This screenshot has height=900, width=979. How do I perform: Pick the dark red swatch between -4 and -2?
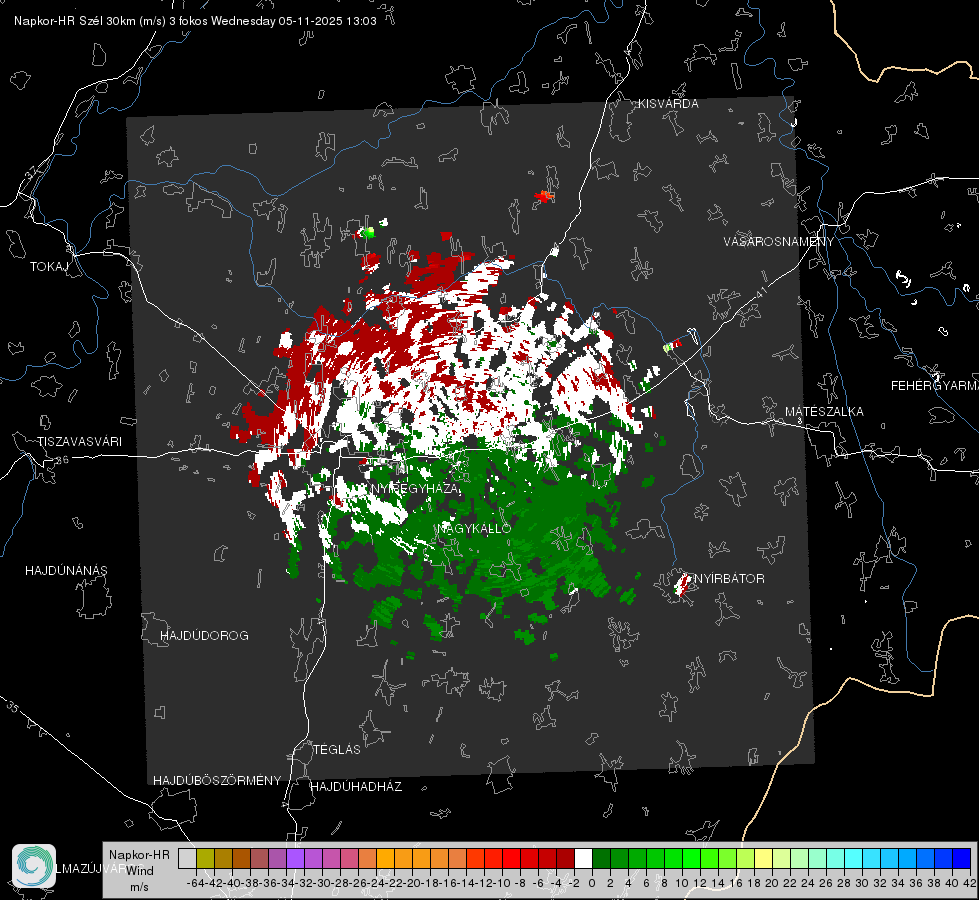point(565,859)
